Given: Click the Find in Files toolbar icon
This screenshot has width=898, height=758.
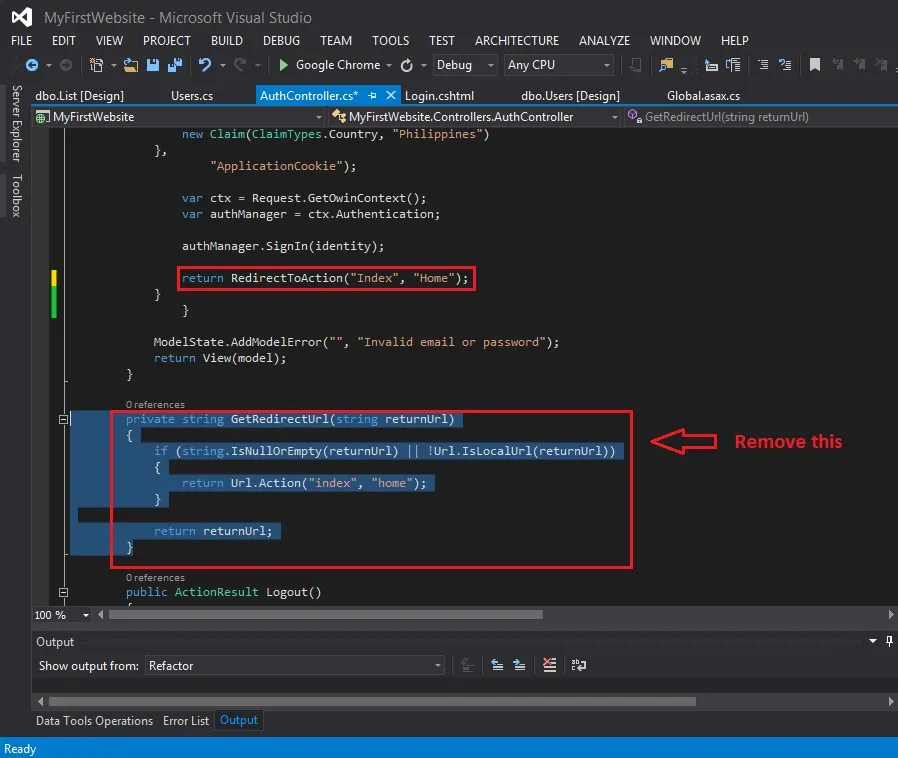Looking at the screenshot, I should 666,65.
